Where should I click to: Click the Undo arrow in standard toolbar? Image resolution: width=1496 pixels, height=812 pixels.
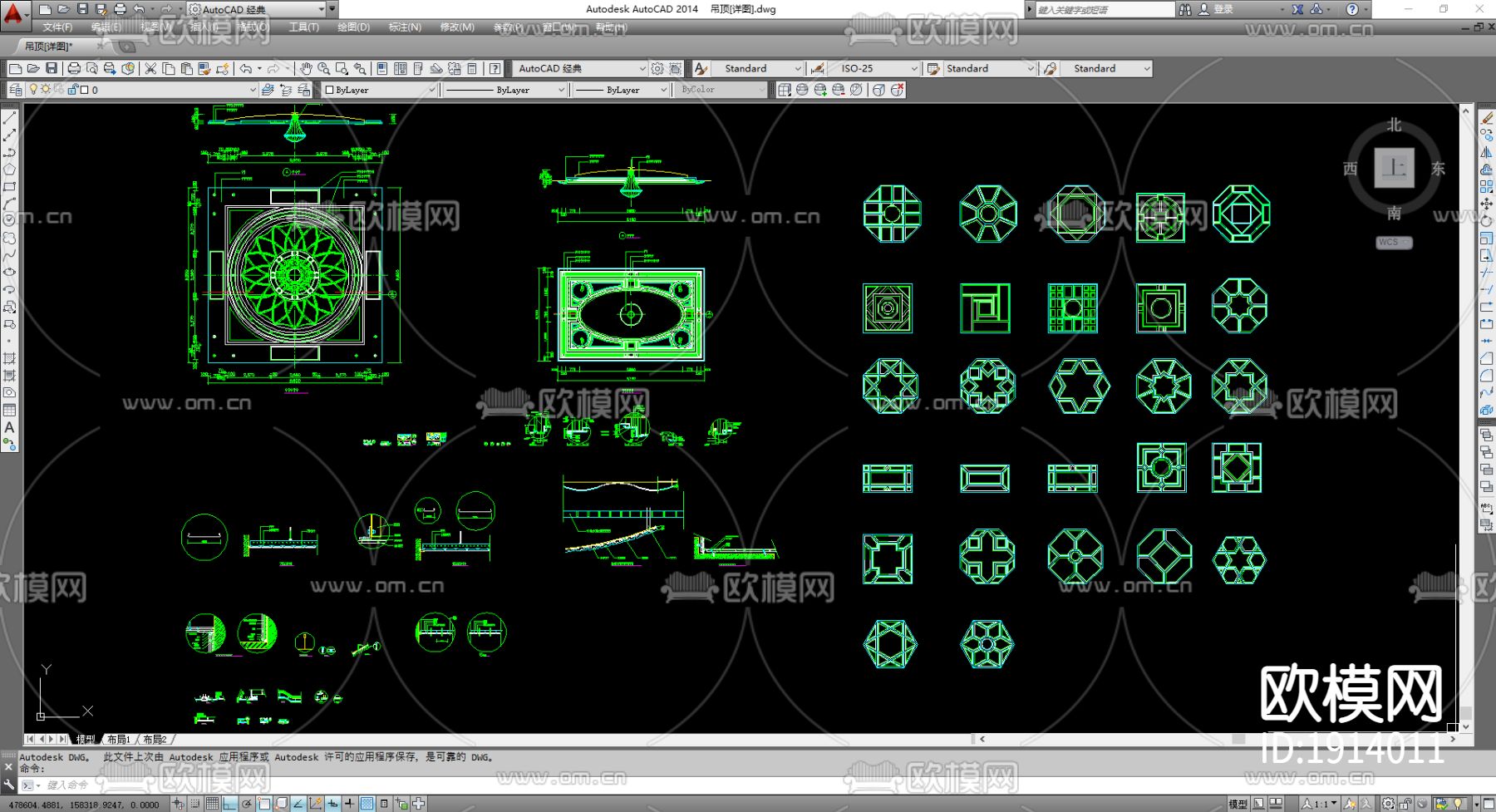click(246, 68)
